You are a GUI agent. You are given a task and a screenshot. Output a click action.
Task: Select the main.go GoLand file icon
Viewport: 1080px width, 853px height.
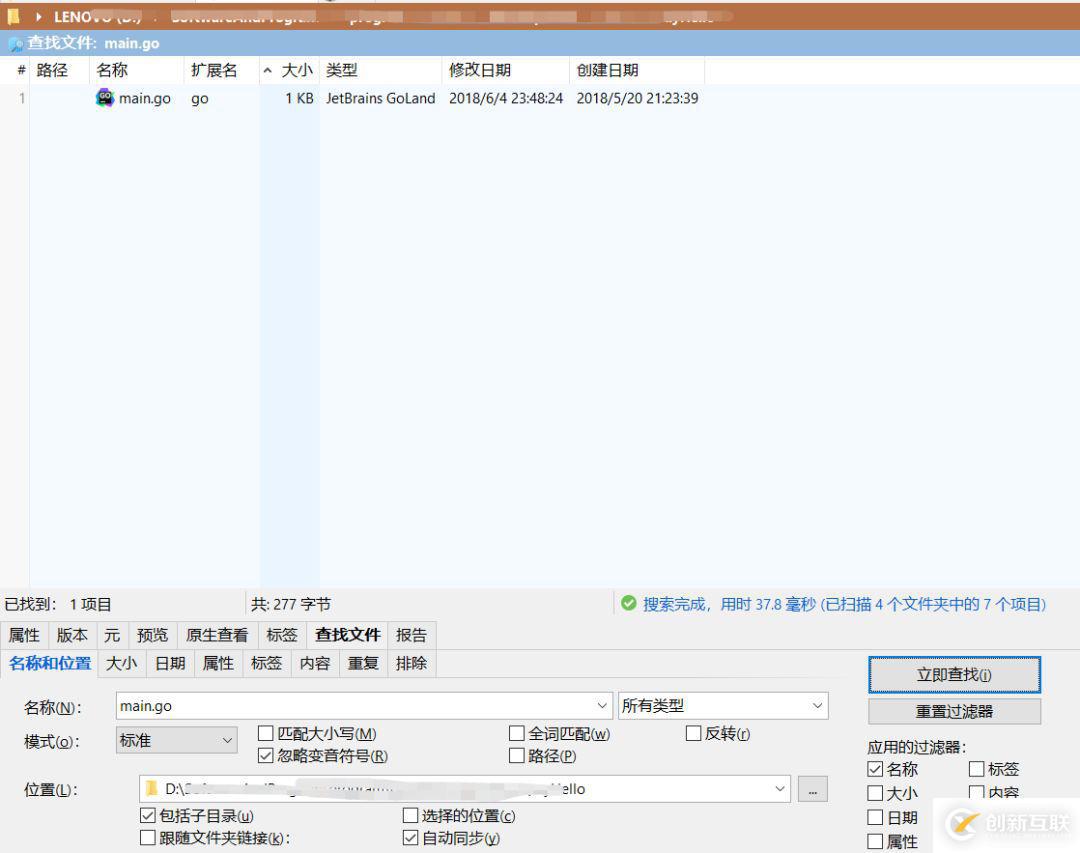pos(105,98)
